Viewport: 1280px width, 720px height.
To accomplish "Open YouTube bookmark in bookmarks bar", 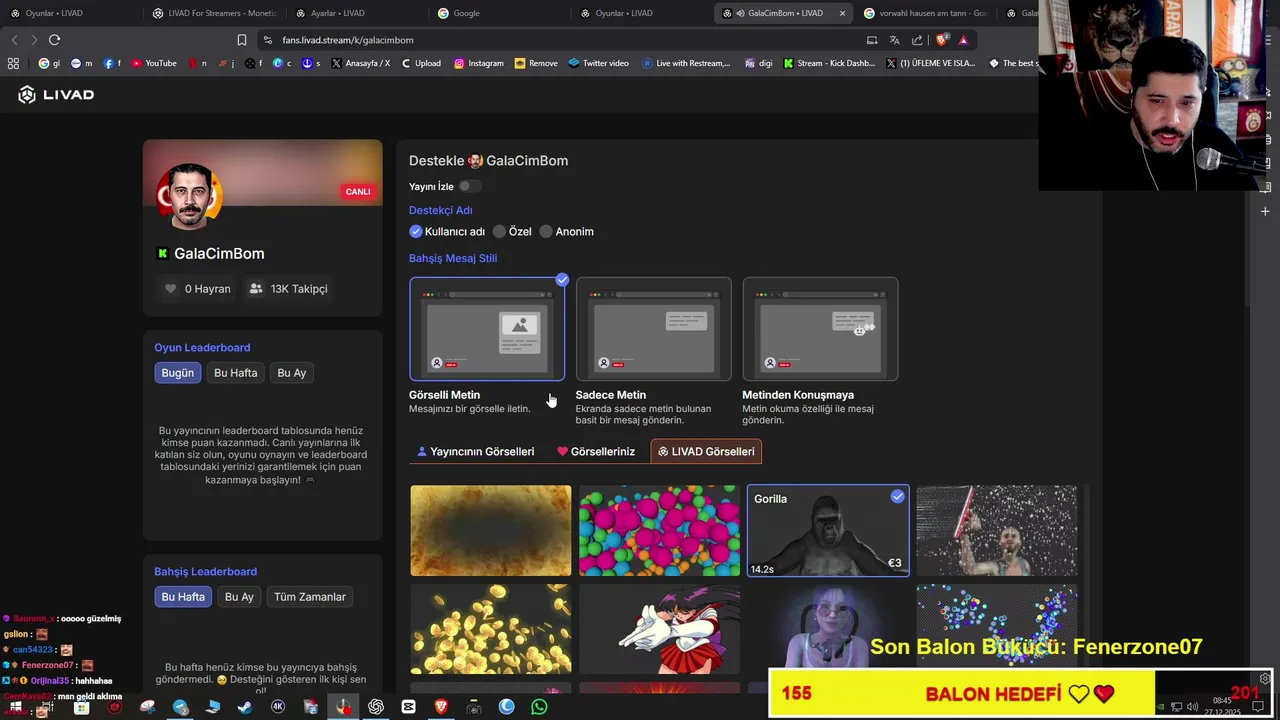I will tap(153, 63).
